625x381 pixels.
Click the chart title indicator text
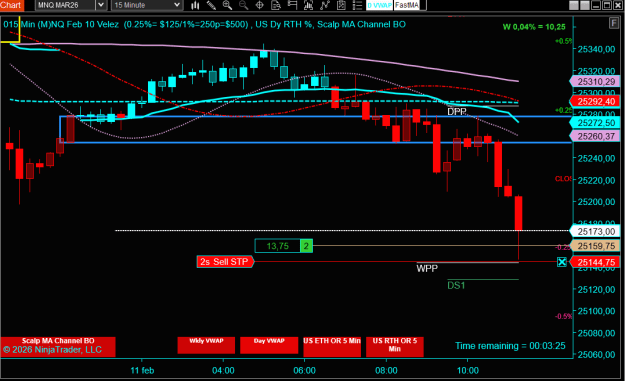click(204, 24)
